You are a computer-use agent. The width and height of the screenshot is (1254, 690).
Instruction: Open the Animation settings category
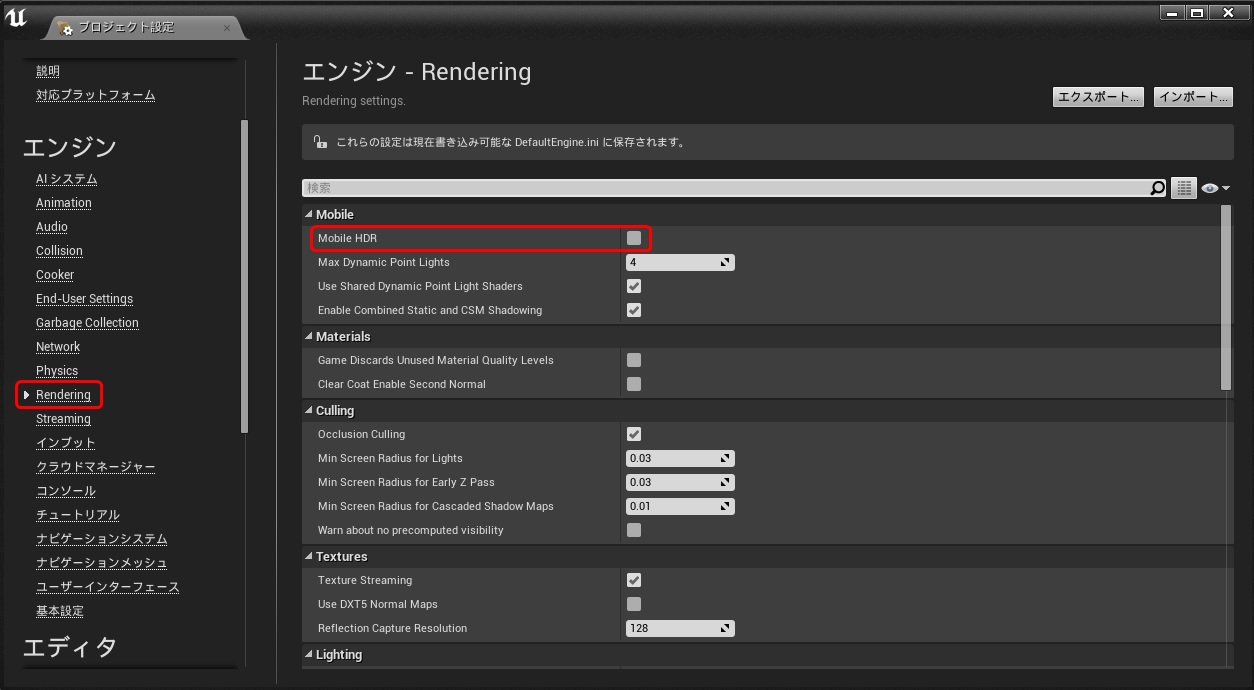(x=64, y=203)
